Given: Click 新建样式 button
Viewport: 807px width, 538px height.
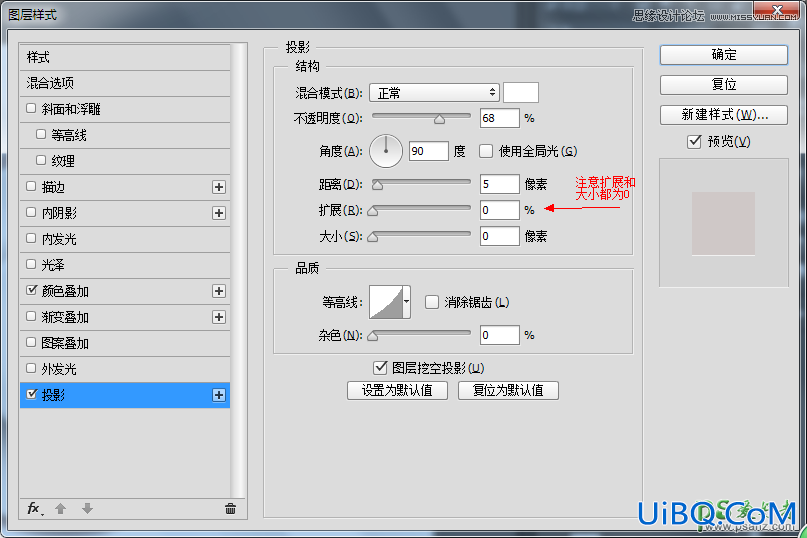Looking at the screenshot, I should (x=724, y=115).
